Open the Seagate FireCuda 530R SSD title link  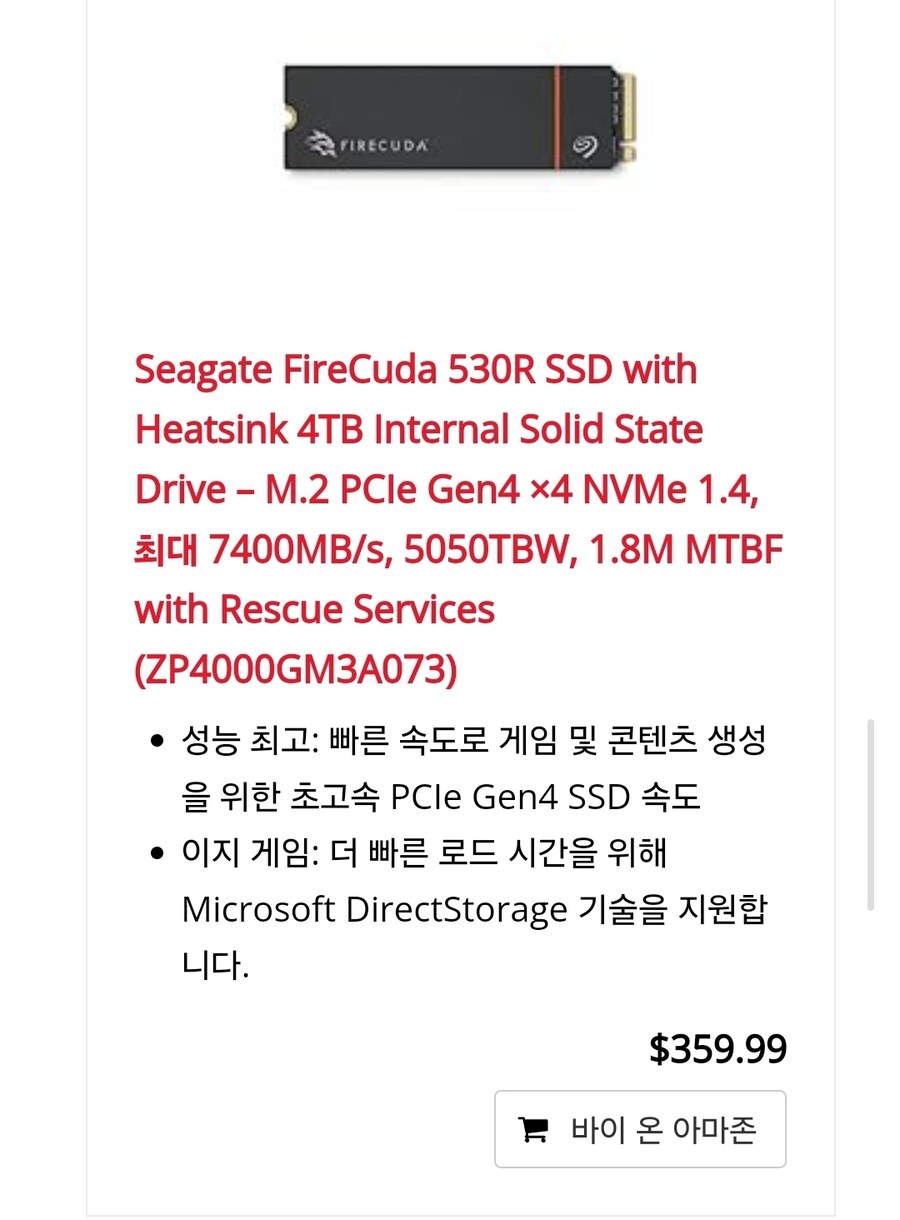coord(415,370)
